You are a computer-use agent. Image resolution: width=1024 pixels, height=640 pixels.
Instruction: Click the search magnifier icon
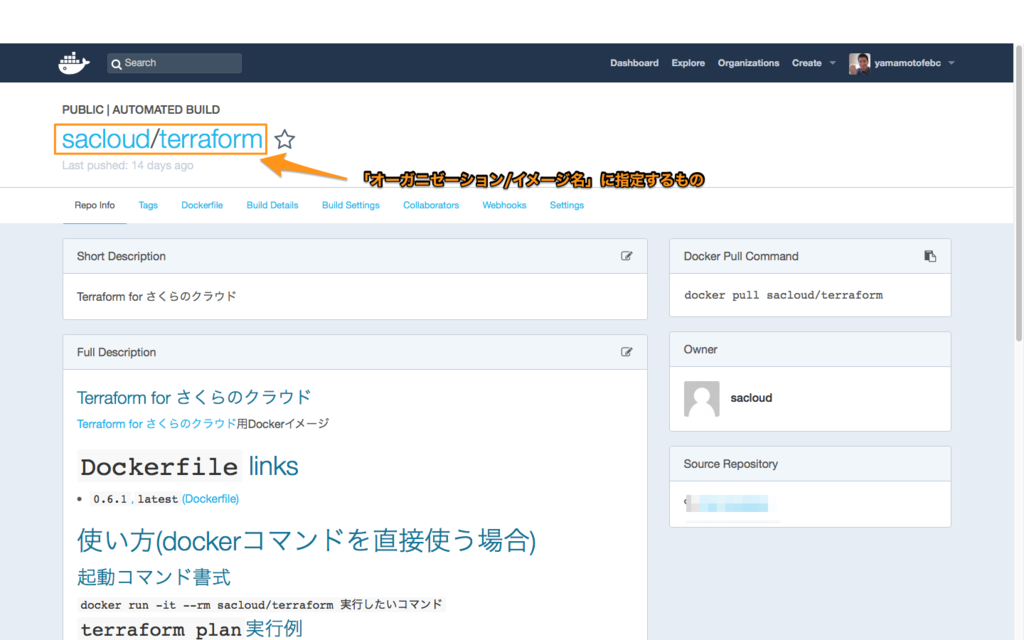coord(116,63)
